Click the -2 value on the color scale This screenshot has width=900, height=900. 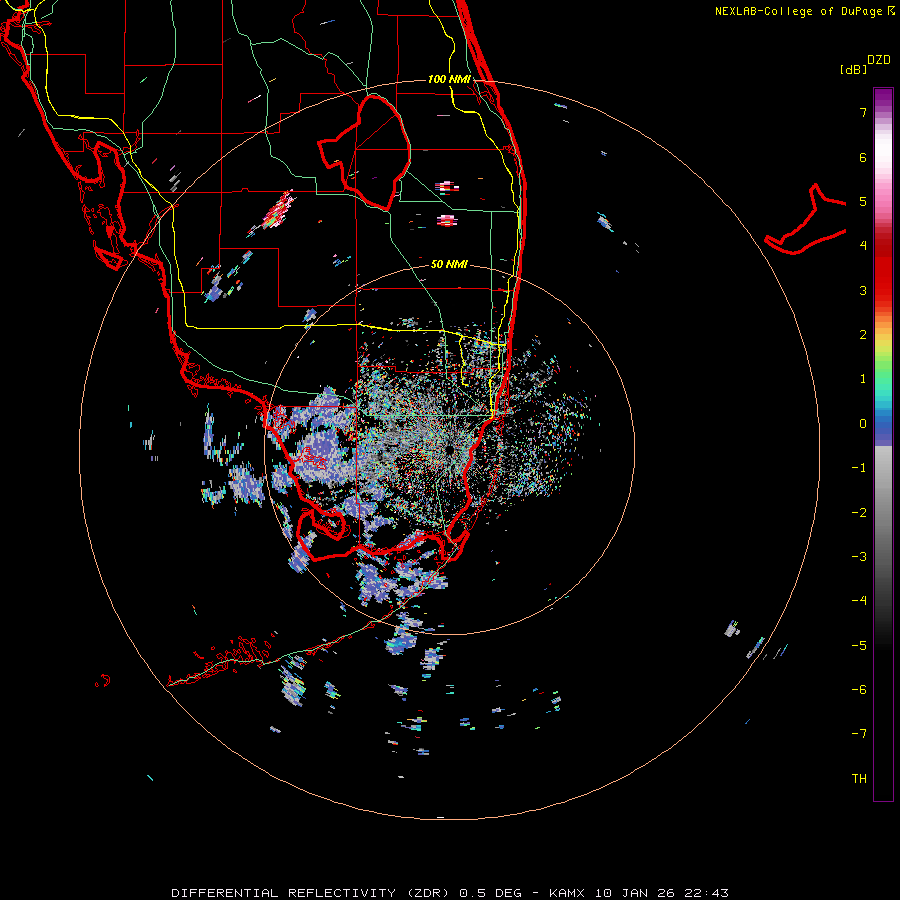[x=859, y=513]
